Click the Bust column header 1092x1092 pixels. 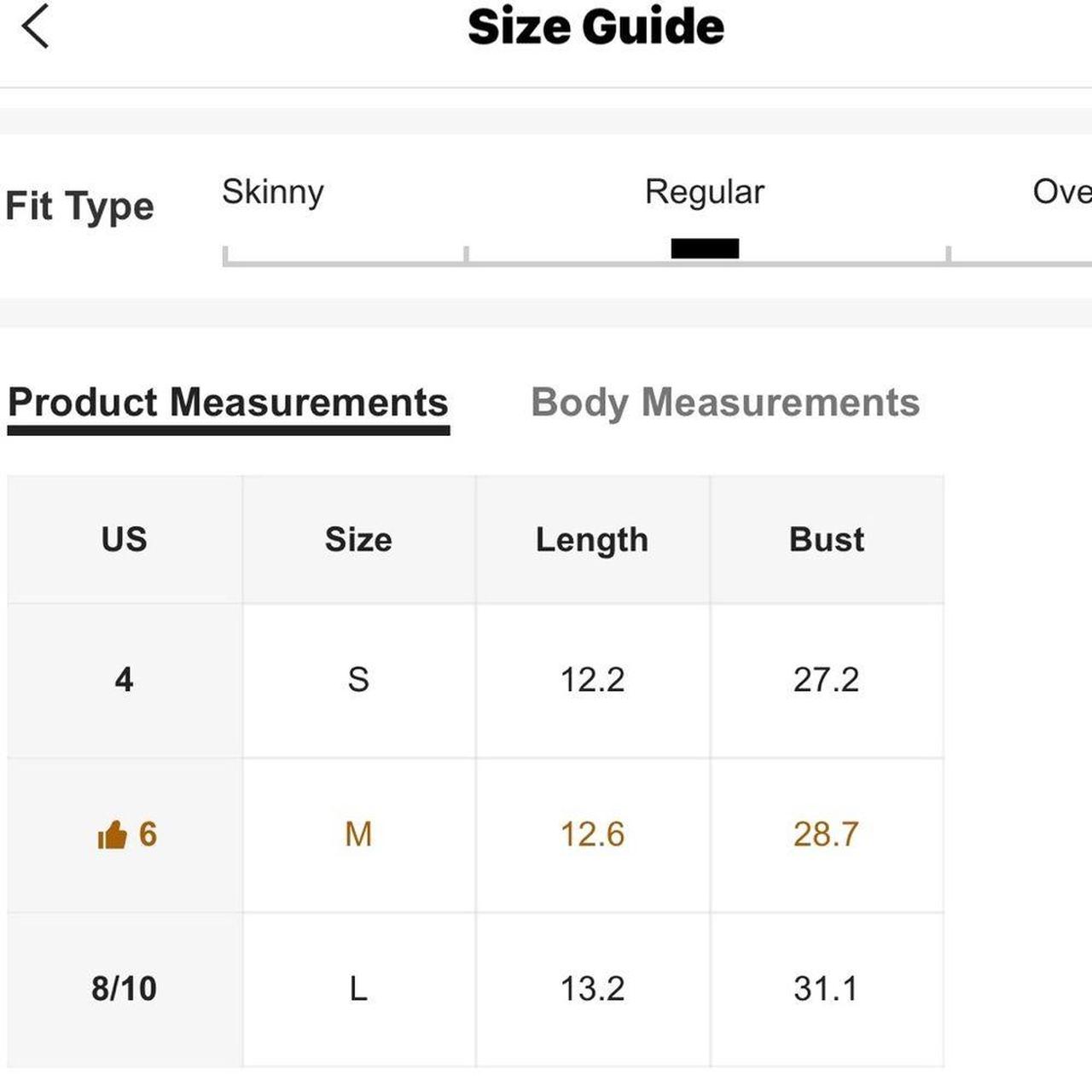click(x=826, y=540)
